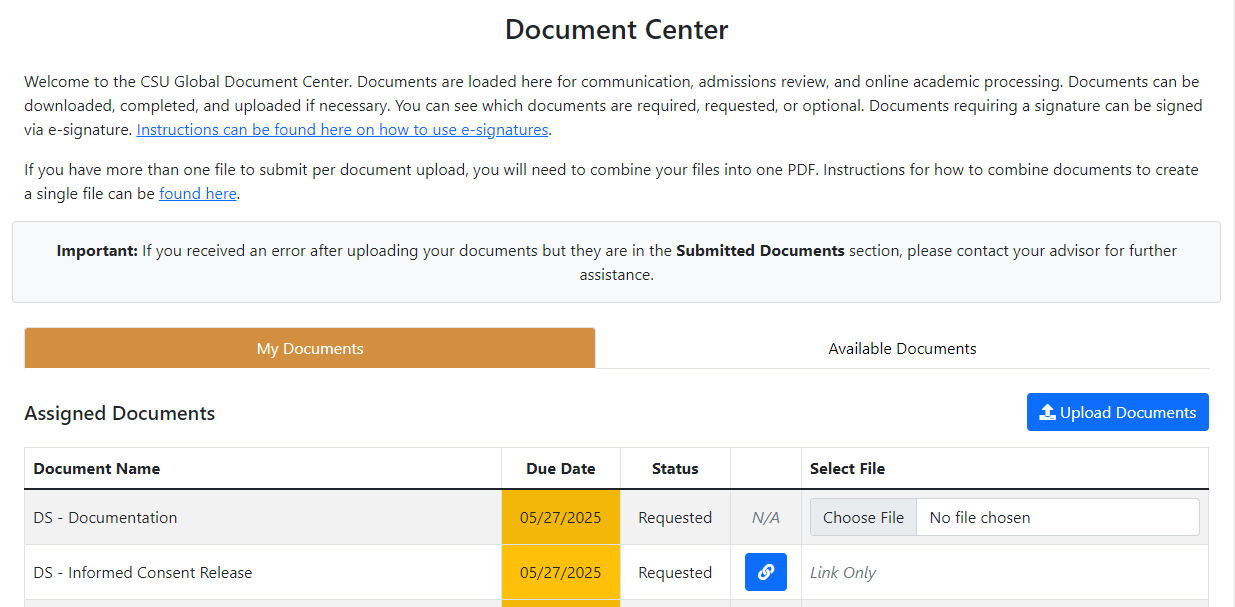
Task: Click the Status column header
Action: 675,468
